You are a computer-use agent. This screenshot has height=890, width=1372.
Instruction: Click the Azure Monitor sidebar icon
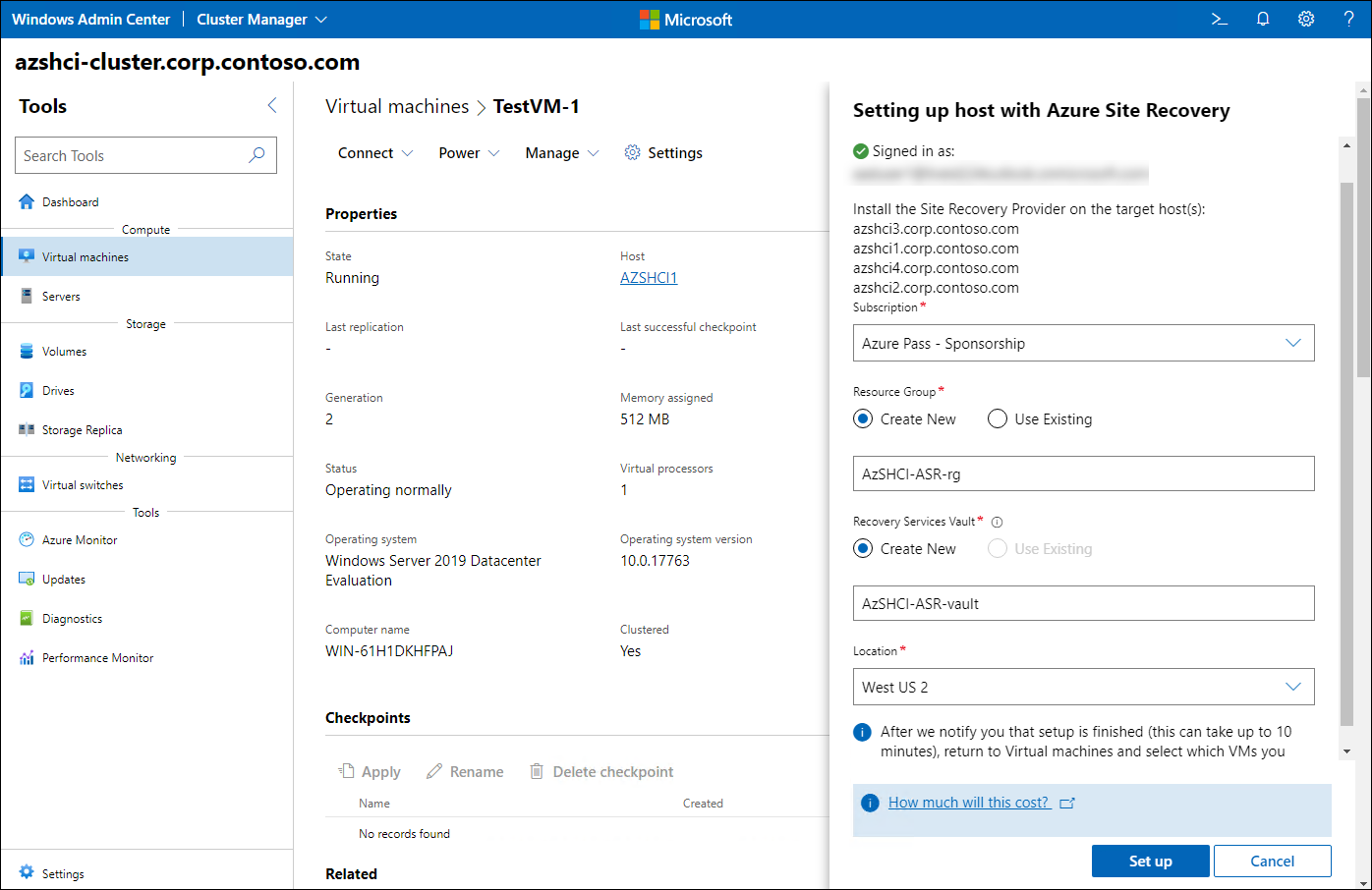click(27, 539)
